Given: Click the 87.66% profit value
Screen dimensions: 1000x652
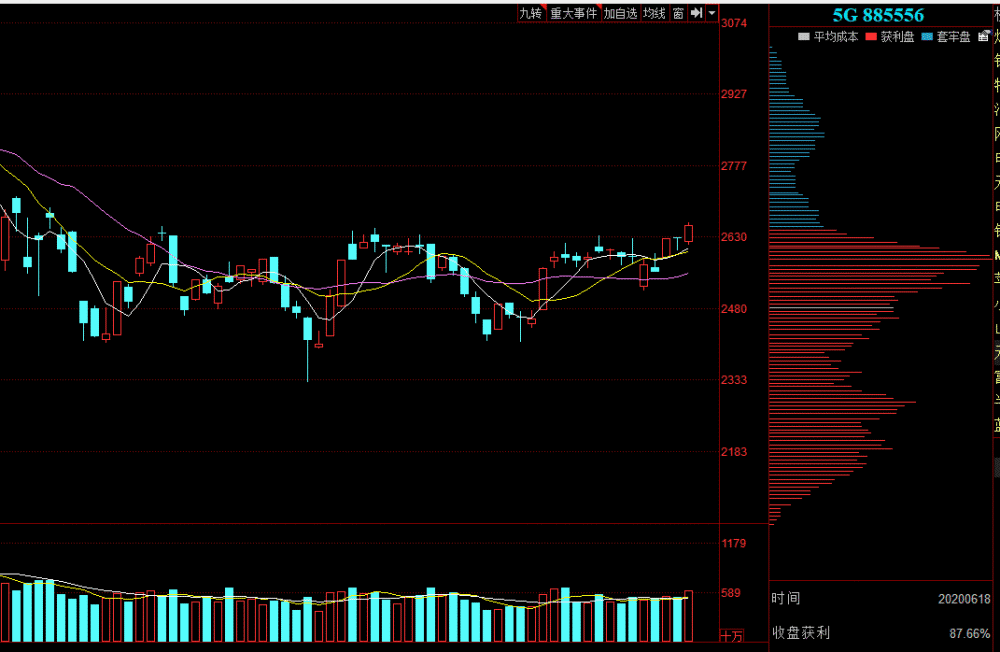Looking at the screenshot, I should (x=970, y=633).
